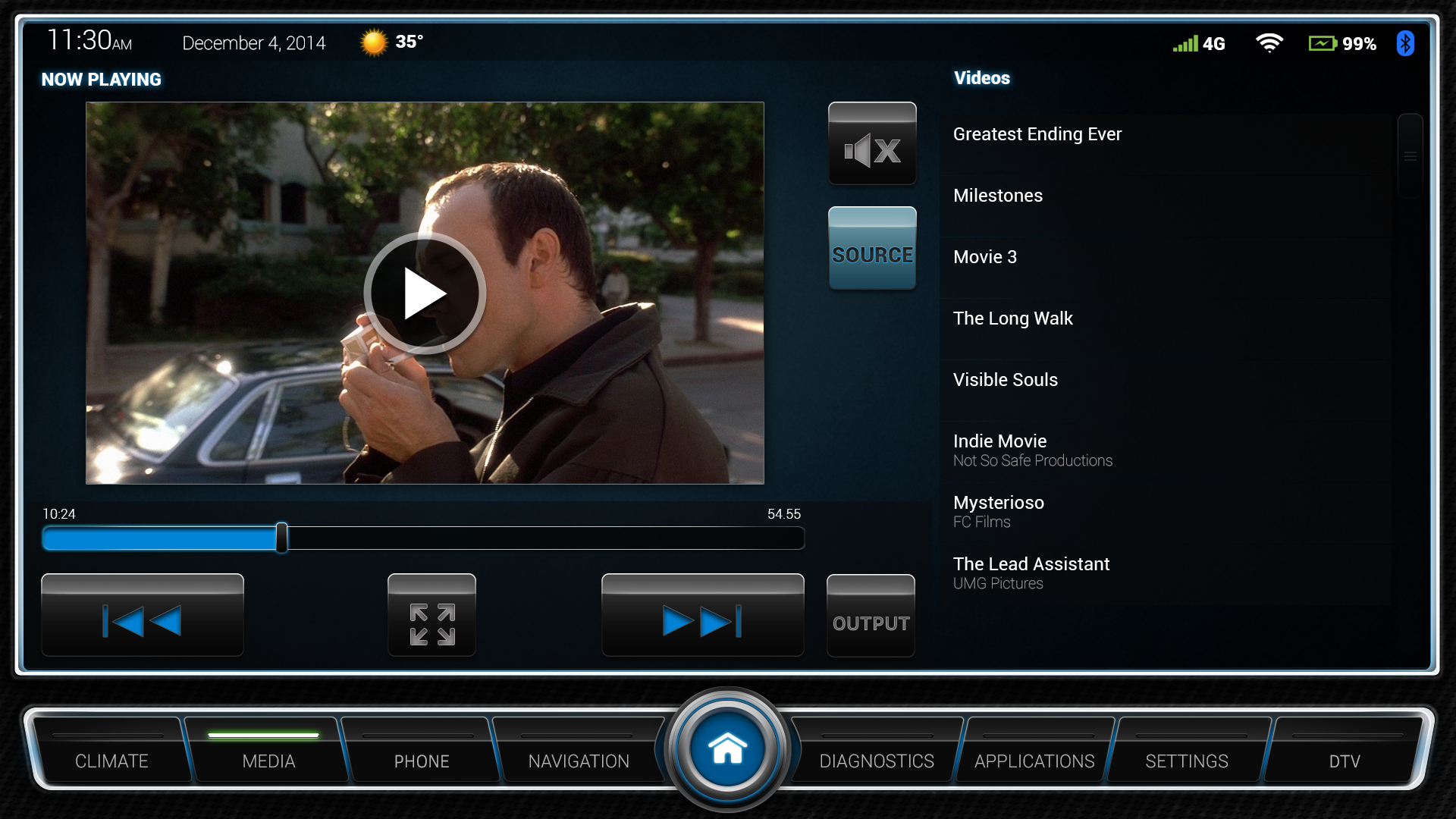
Task: Tap the Bluetooth status icon
Action: [1407, 43]
